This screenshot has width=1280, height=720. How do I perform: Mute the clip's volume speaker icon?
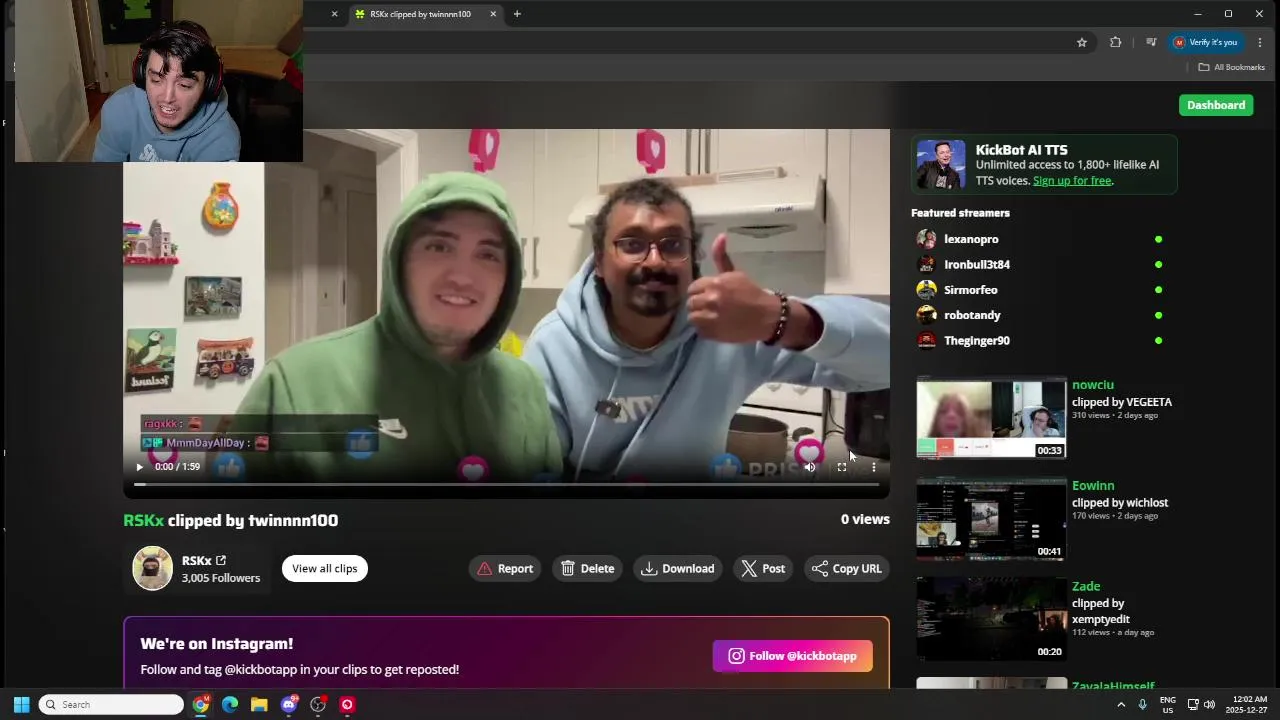click(x=809, y=467)
